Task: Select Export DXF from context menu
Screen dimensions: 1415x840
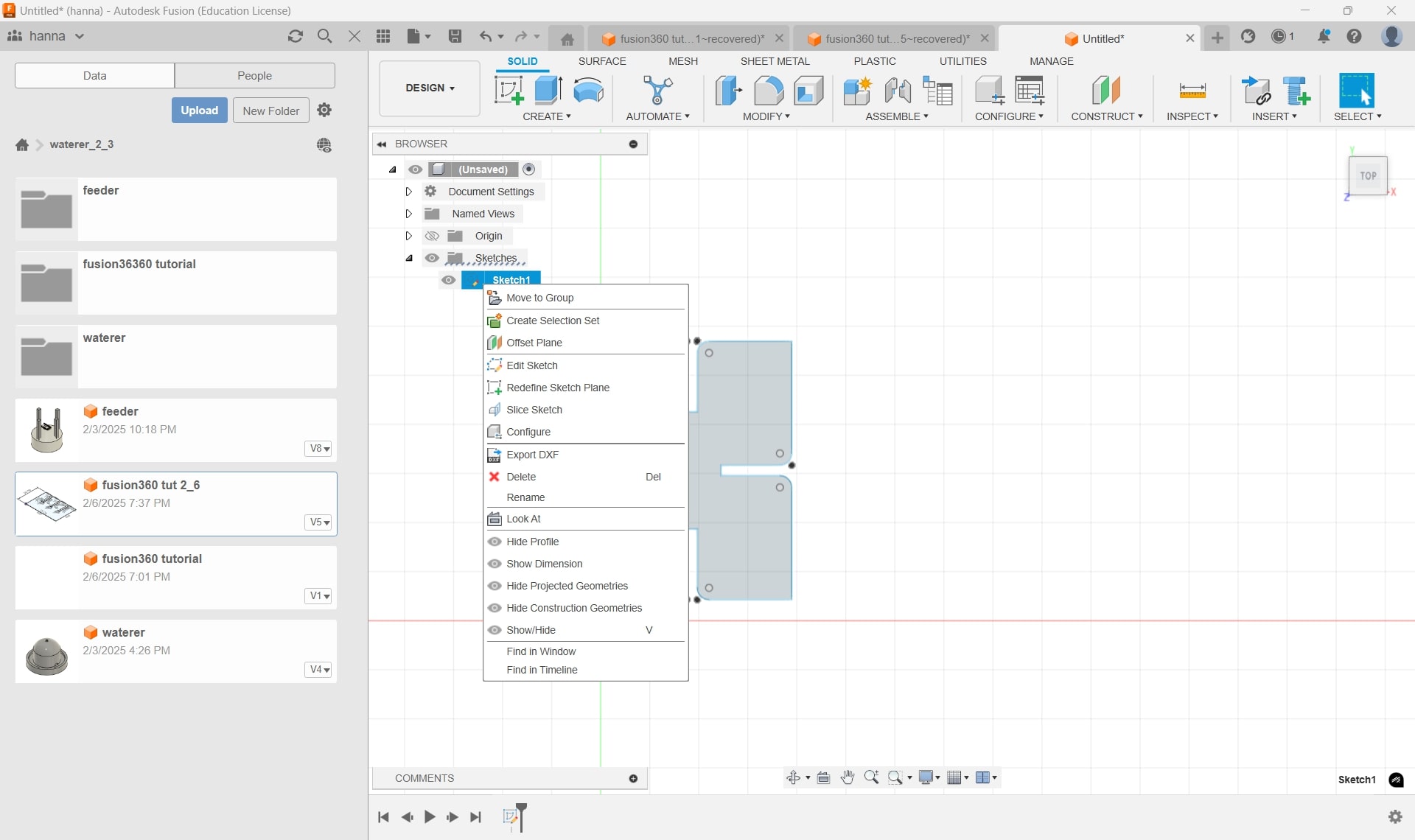Action: (533, 454)
